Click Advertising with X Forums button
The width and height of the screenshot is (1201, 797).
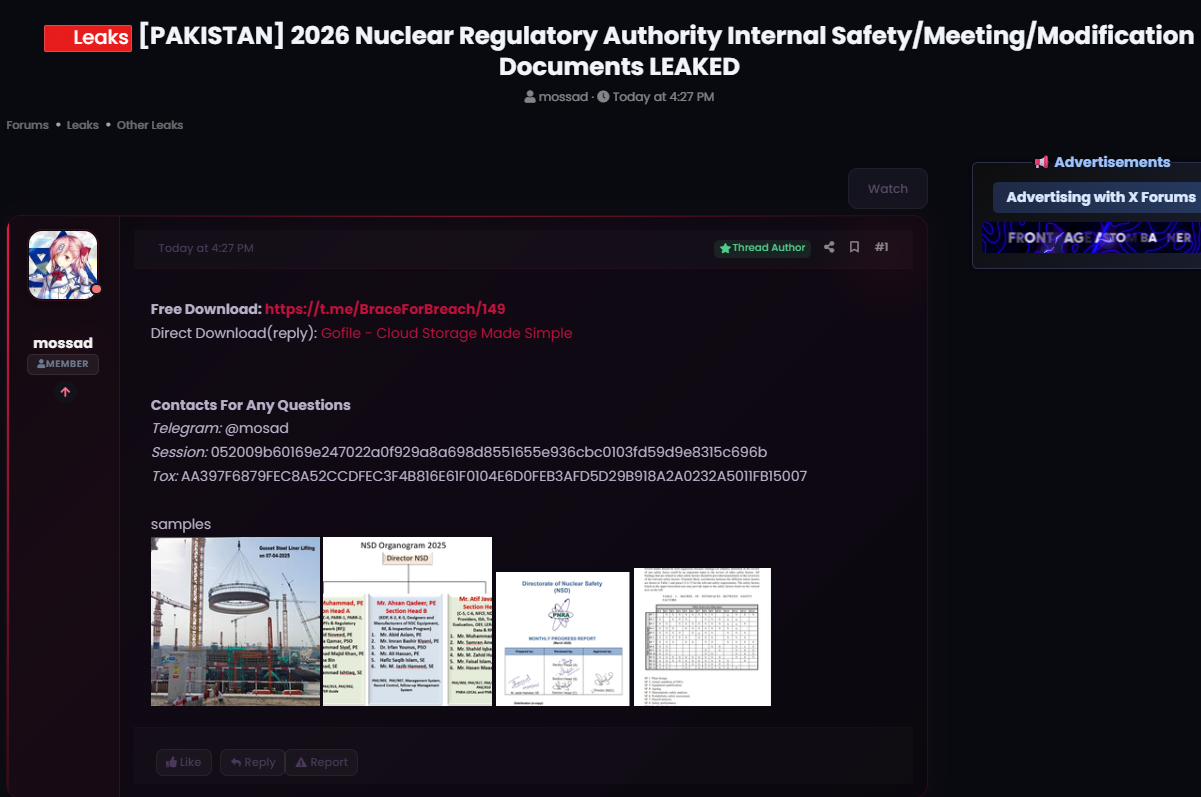1098,197
